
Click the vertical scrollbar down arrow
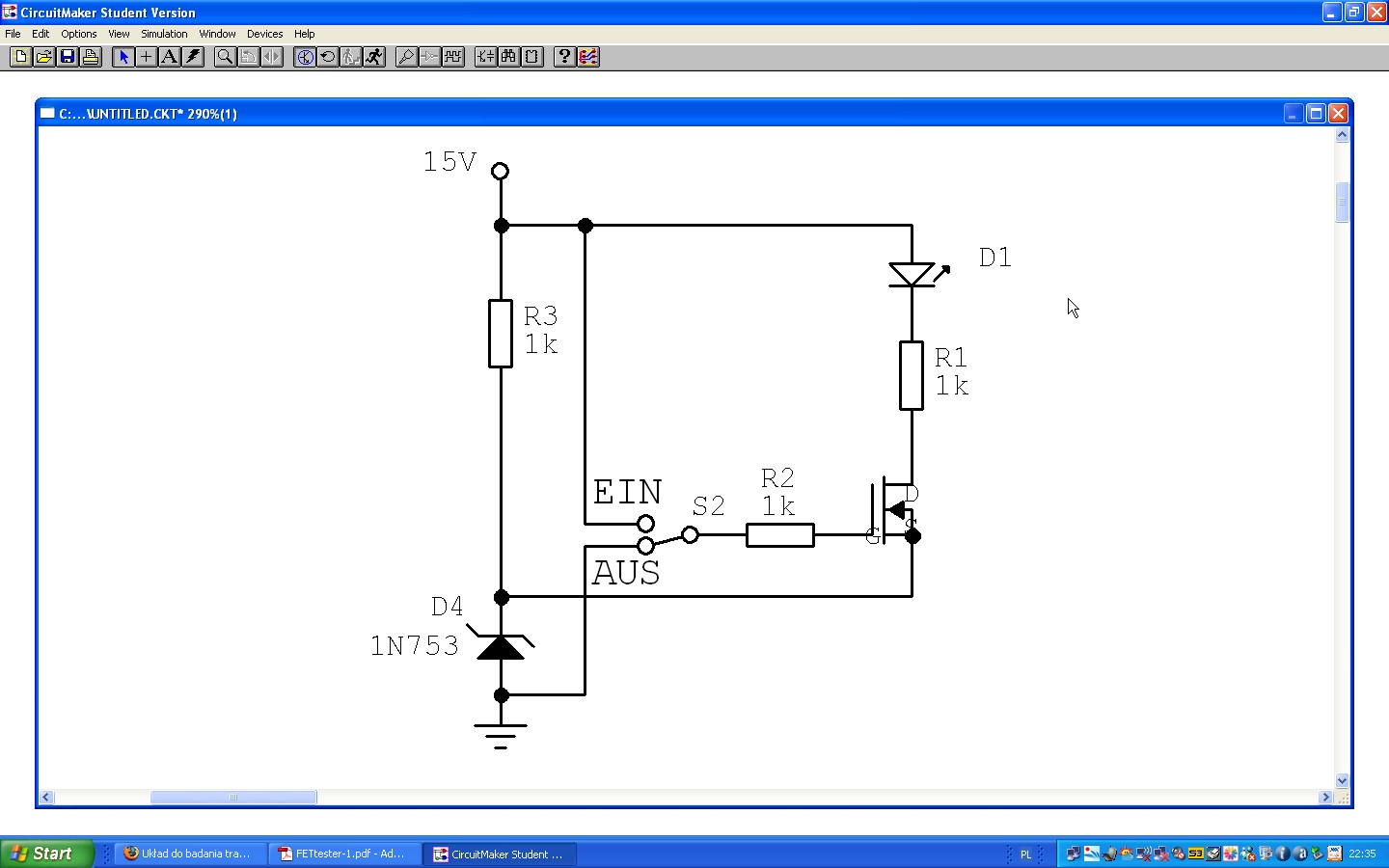tap(1342, 780)
